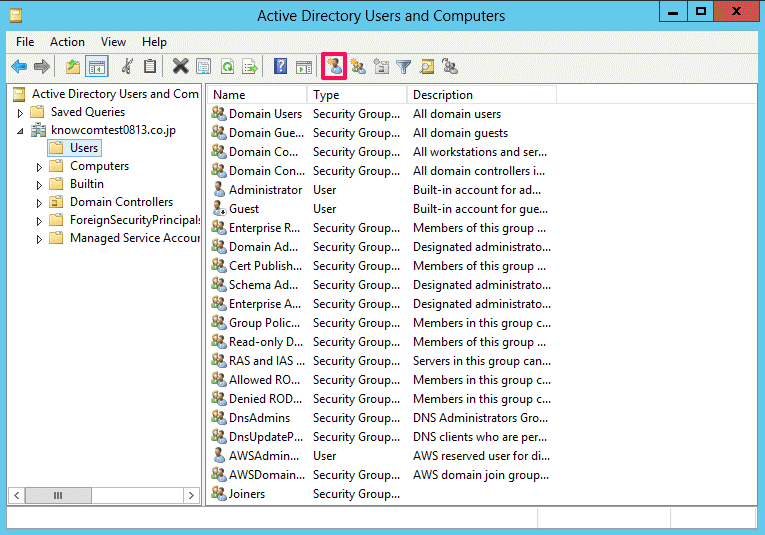765x535 pixels.
Task: Select the Schema Ad... group row
Action: [x=381, y=285]
